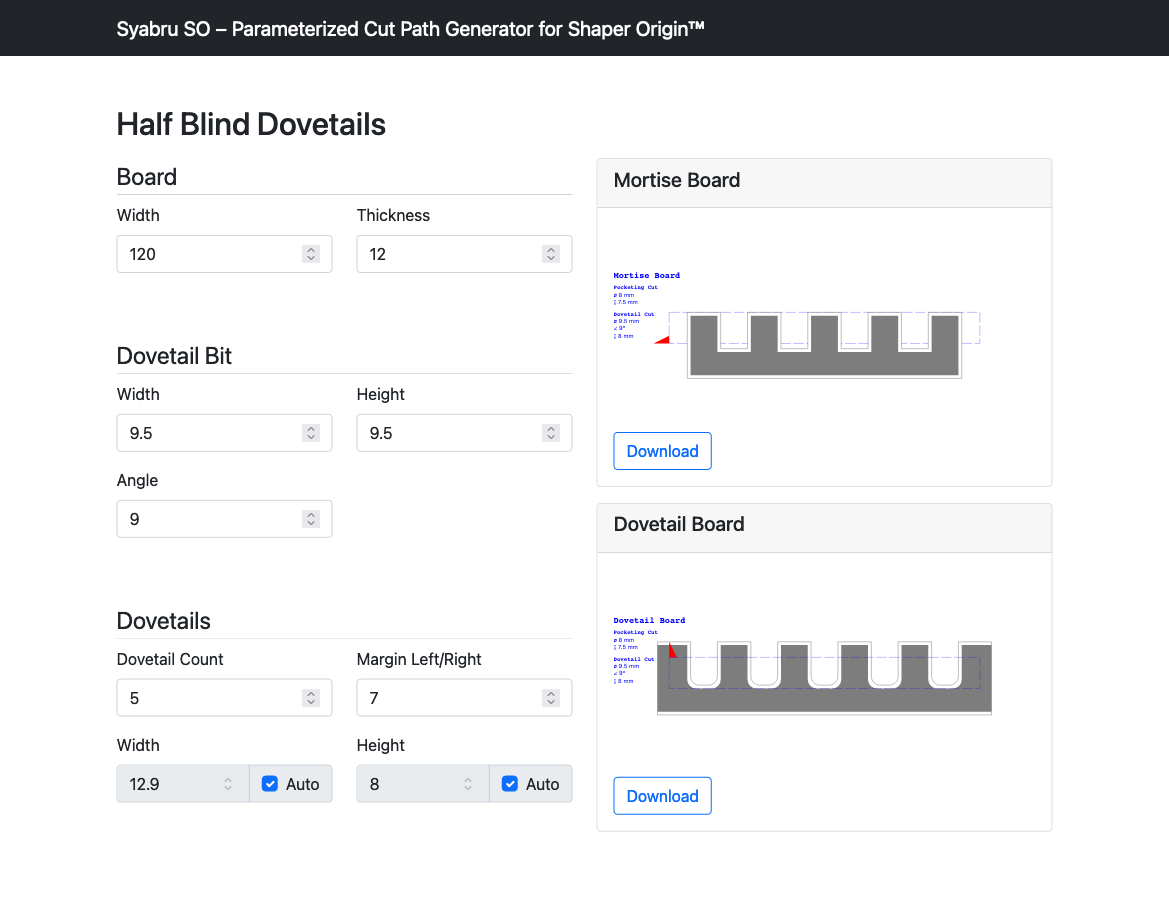This screenshot has width=1169, height=915.
Task: Uncheck the Auto checkbox for dovetail Width
Action: coord(270,784)
